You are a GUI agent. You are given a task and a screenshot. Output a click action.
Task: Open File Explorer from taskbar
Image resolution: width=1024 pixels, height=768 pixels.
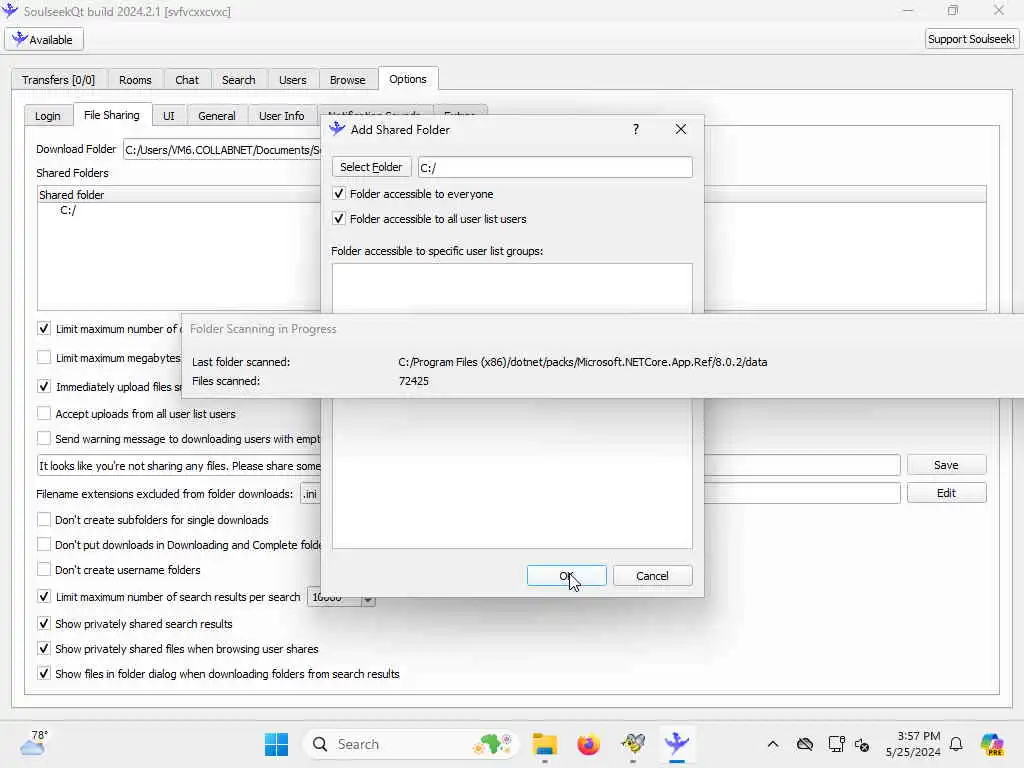[x=544, y=744]
